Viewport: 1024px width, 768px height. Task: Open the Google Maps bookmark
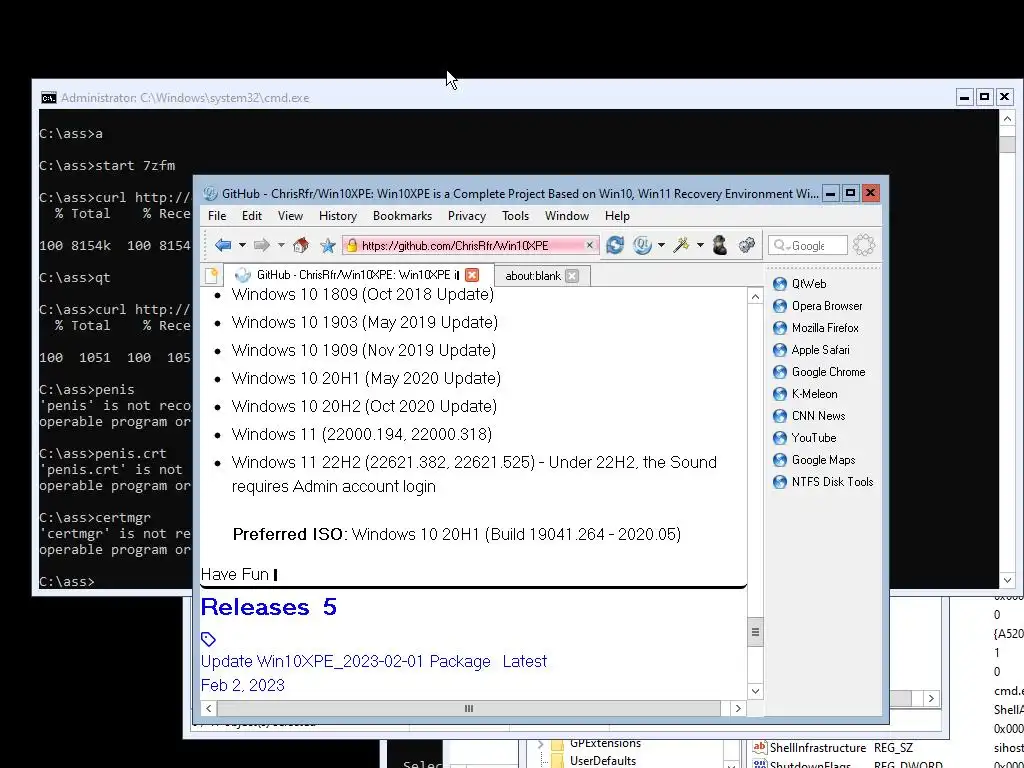click(x=814, y=460)
